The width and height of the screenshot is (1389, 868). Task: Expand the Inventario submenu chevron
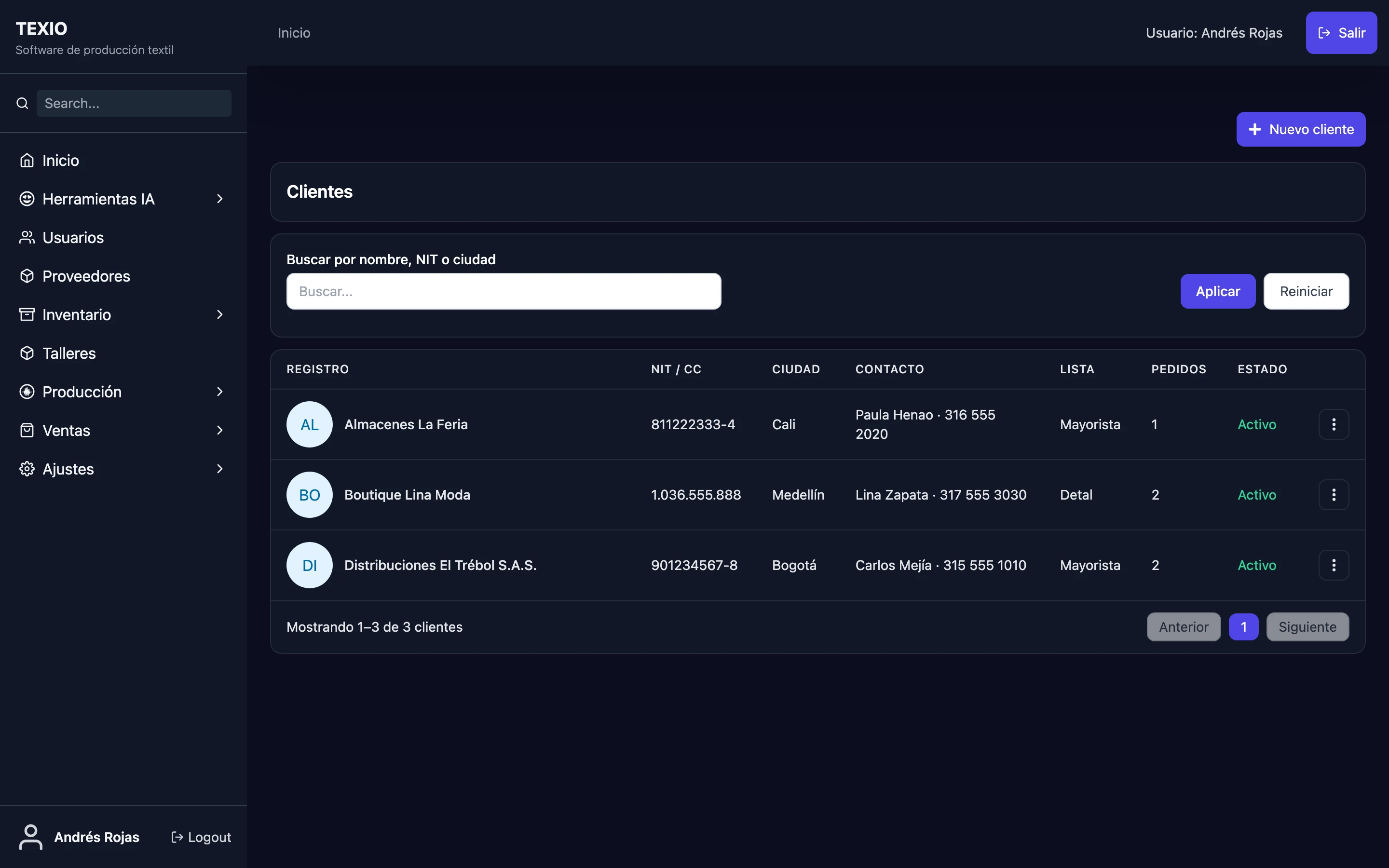point(220,314)
